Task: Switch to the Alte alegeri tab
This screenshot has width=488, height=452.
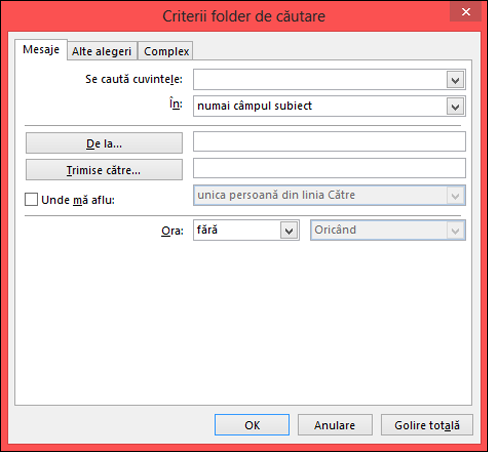Action: (102, 51)
